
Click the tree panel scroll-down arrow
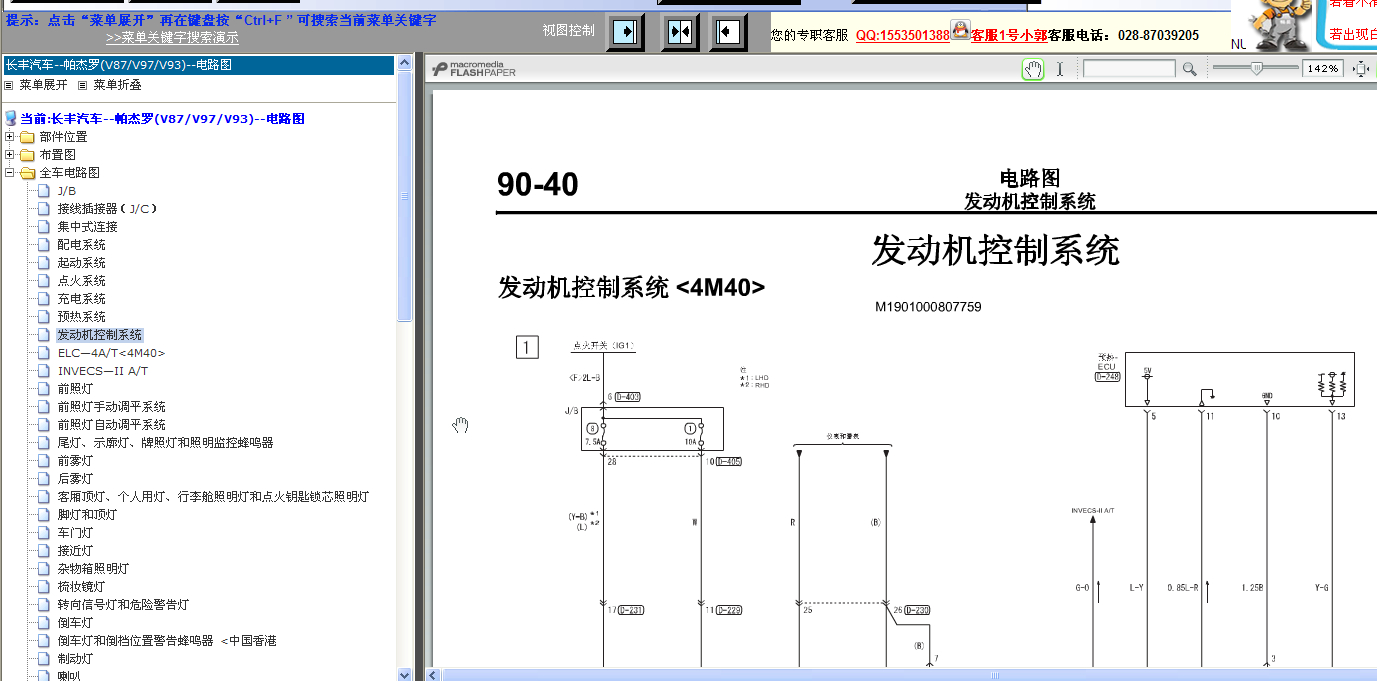coord(405,674)
